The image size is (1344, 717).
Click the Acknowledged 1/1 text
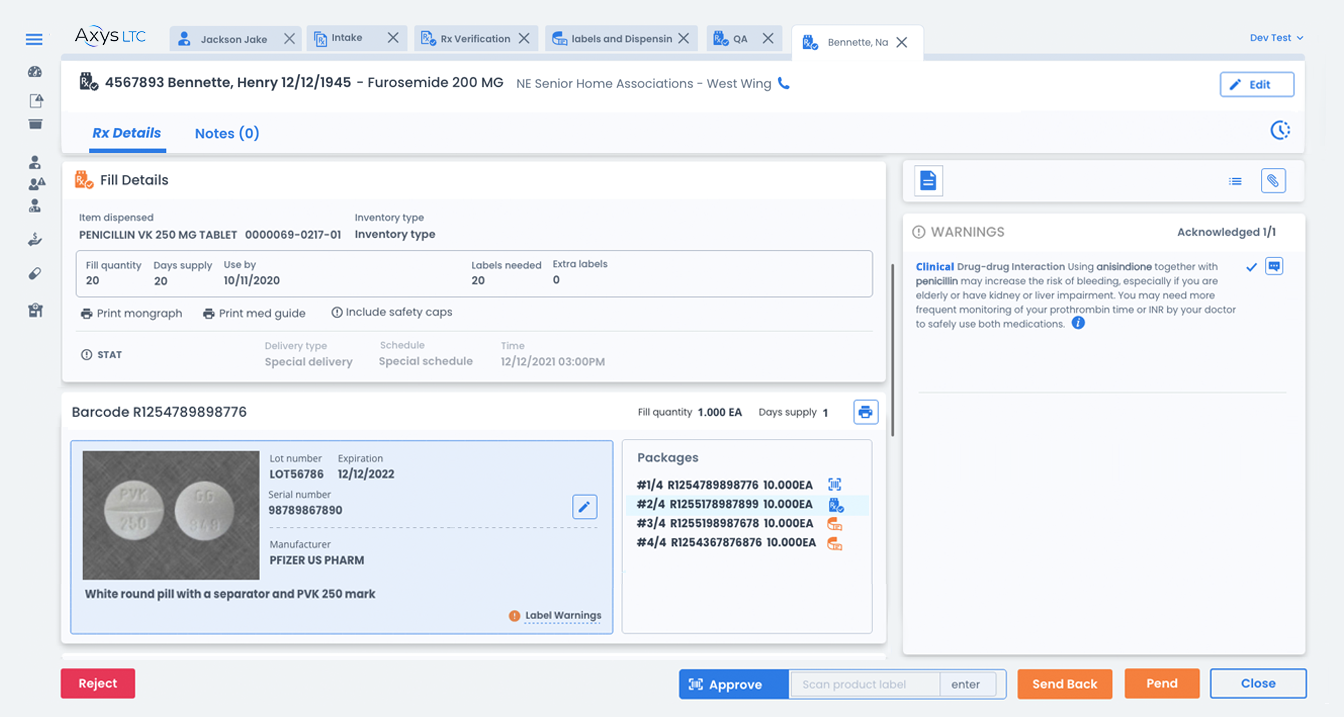point(1226,232)
